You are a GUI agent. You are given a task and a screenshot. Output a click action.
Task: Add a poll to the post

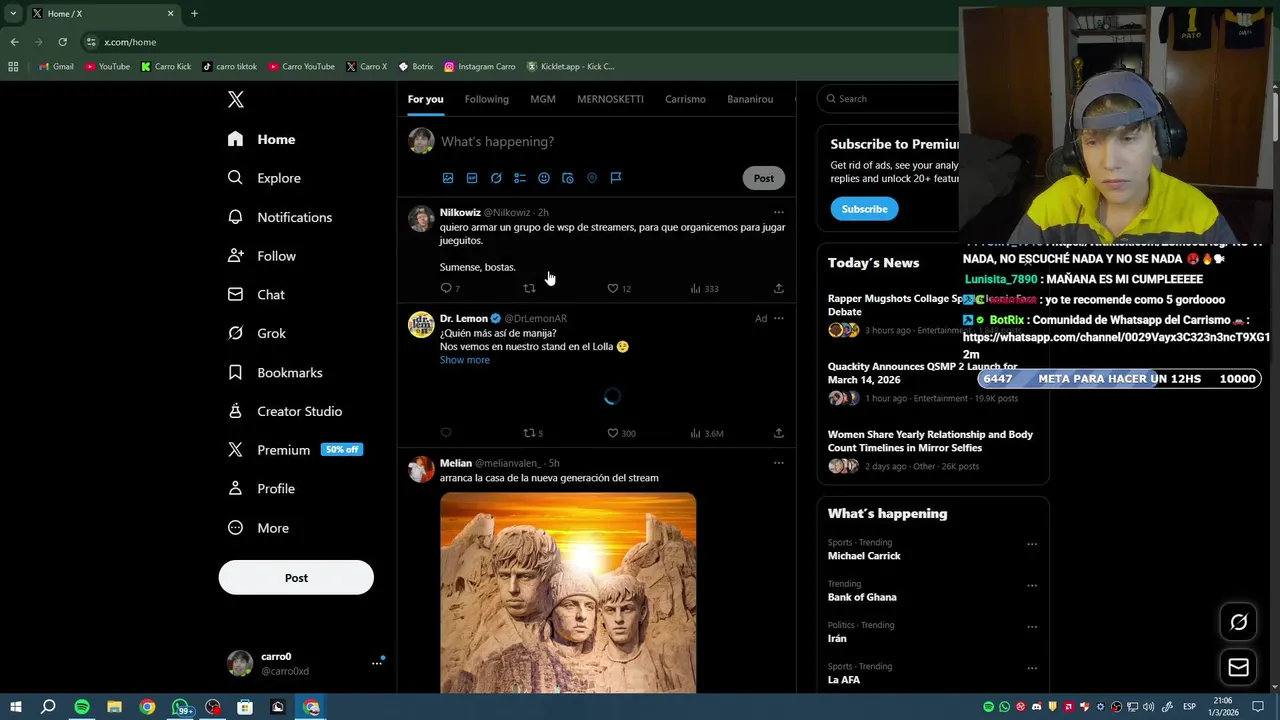pos(520,178)
